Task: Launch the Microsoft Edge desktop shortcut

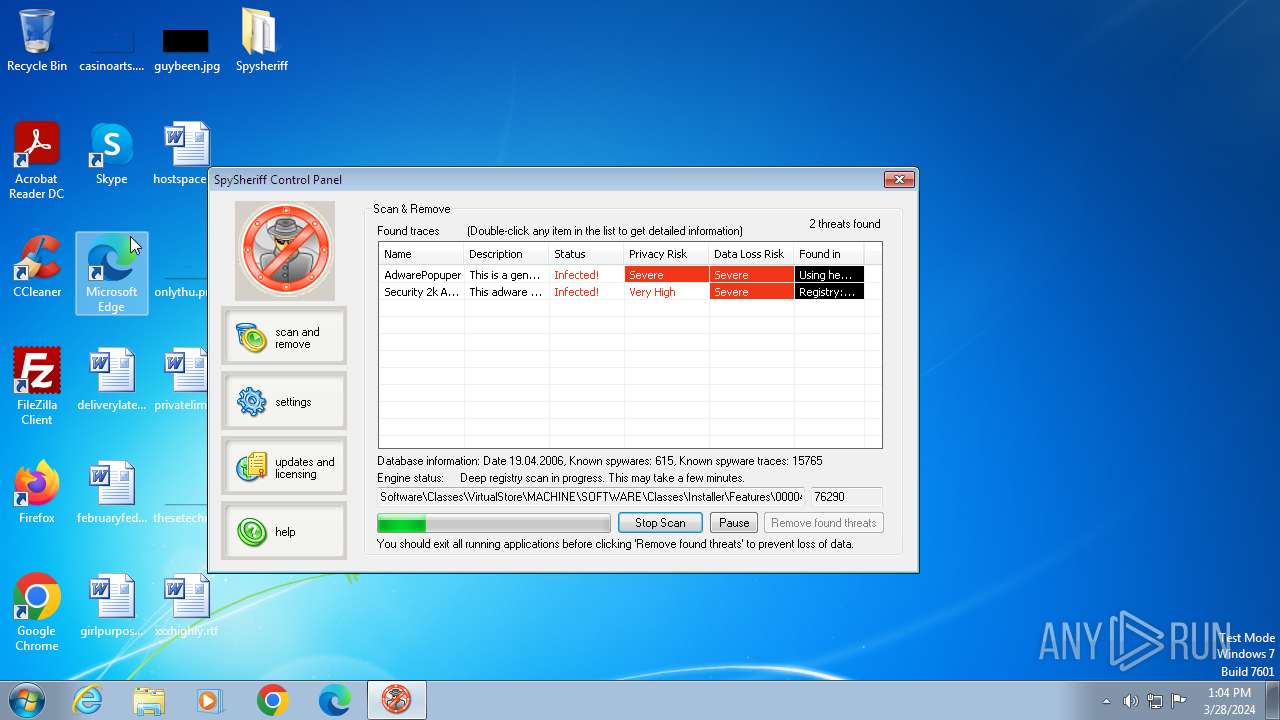Action: tap(111, 273)
